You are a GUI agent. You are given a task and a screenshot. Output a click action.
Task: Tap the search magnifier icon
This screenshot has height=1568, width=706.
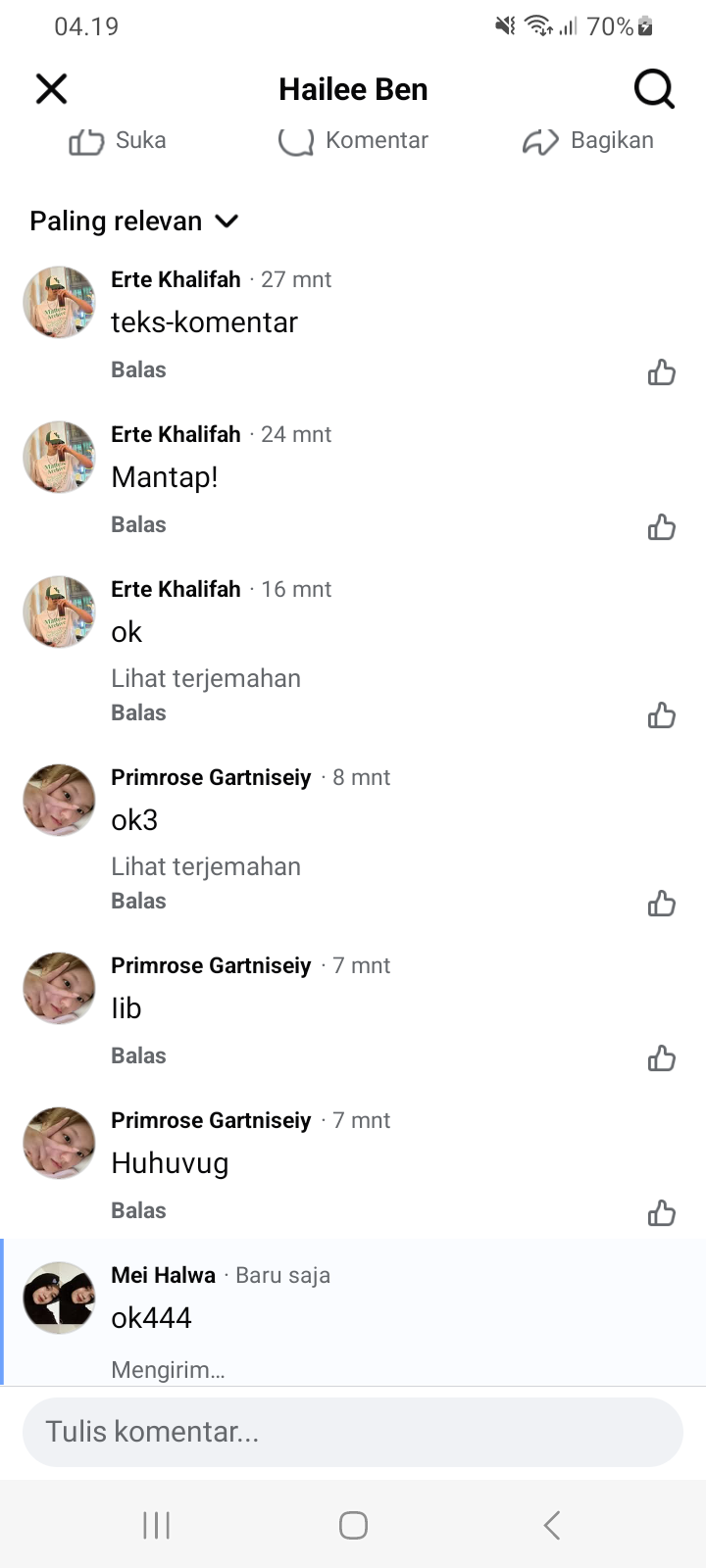coord(654,89)
